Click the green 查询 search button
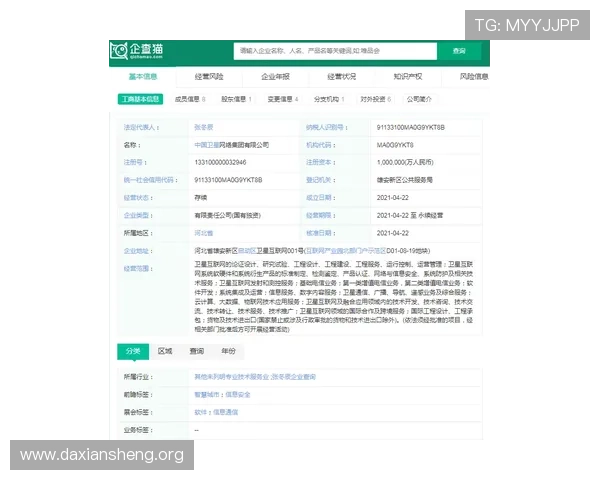Image resolution: width=600 pixels, height=480 pixels. [459, 51]
